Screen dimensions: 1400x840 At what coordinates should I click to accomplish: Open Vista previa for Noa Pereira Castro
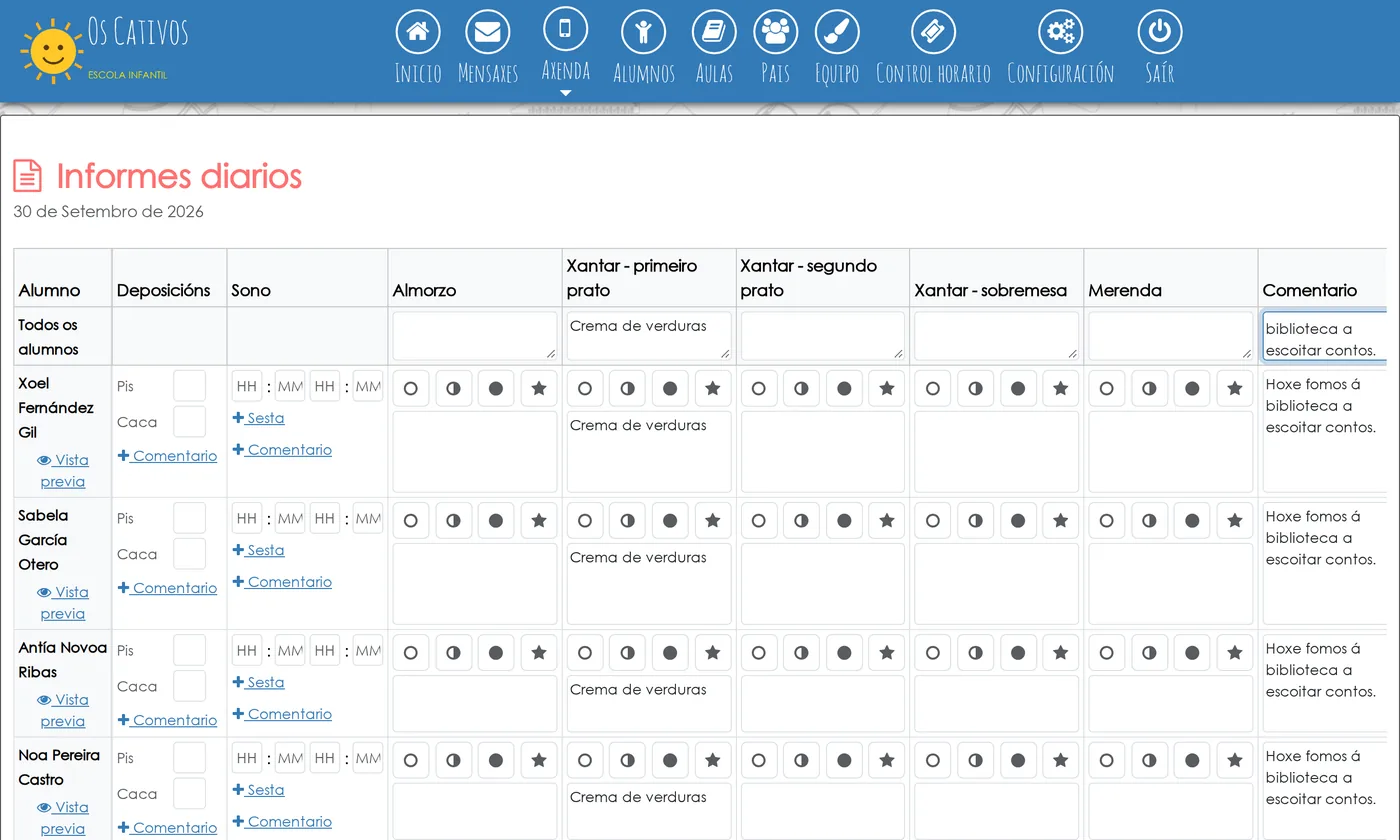pyautogui.click(x=63, y=817)
